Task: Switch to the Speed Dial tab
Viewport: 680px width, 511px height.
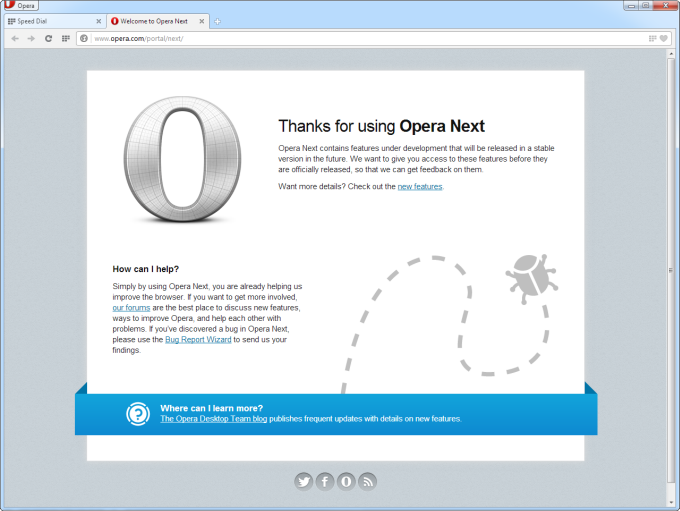Action: tap(54, 21)
